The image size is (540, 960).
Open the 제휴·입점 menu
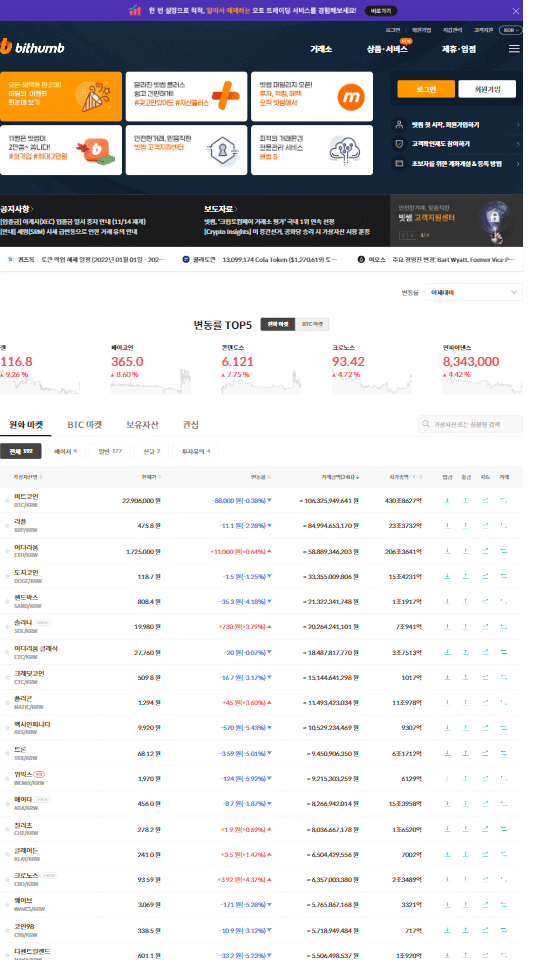pos(459,49)
